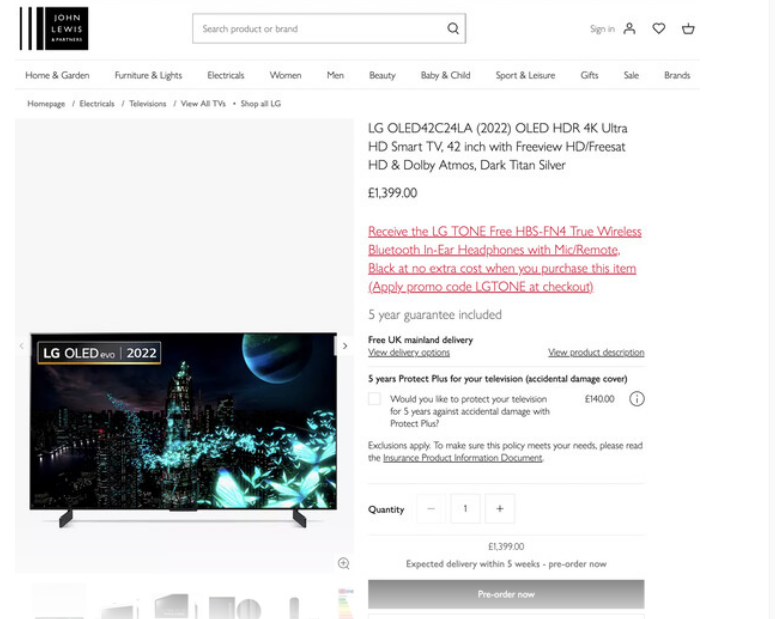Viewport: 775px width, 619px height.
Task: Zoom product image with magnifier icon
Action: 344,563
